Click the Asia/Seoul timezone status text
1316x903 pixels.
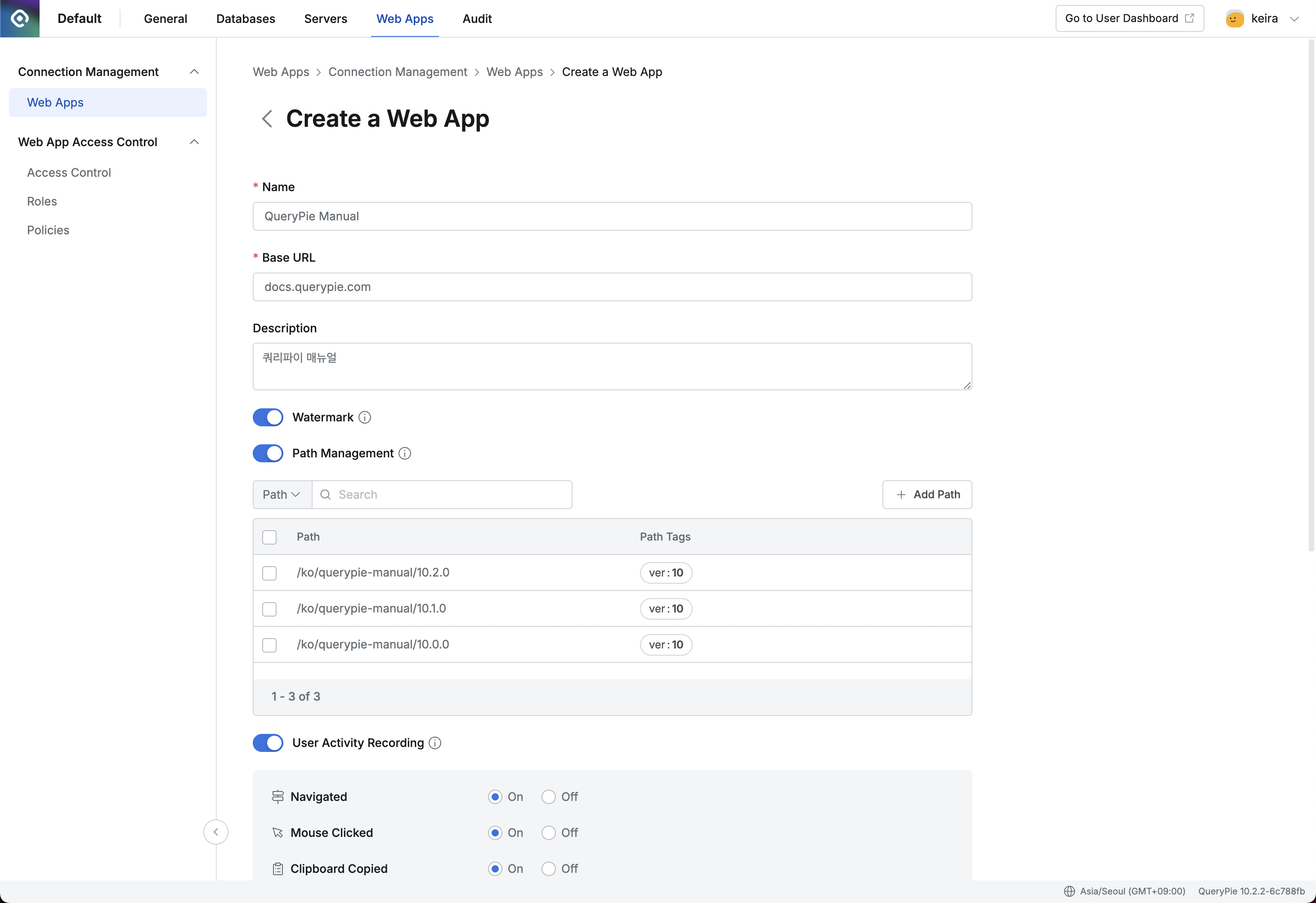[1132, 891]
